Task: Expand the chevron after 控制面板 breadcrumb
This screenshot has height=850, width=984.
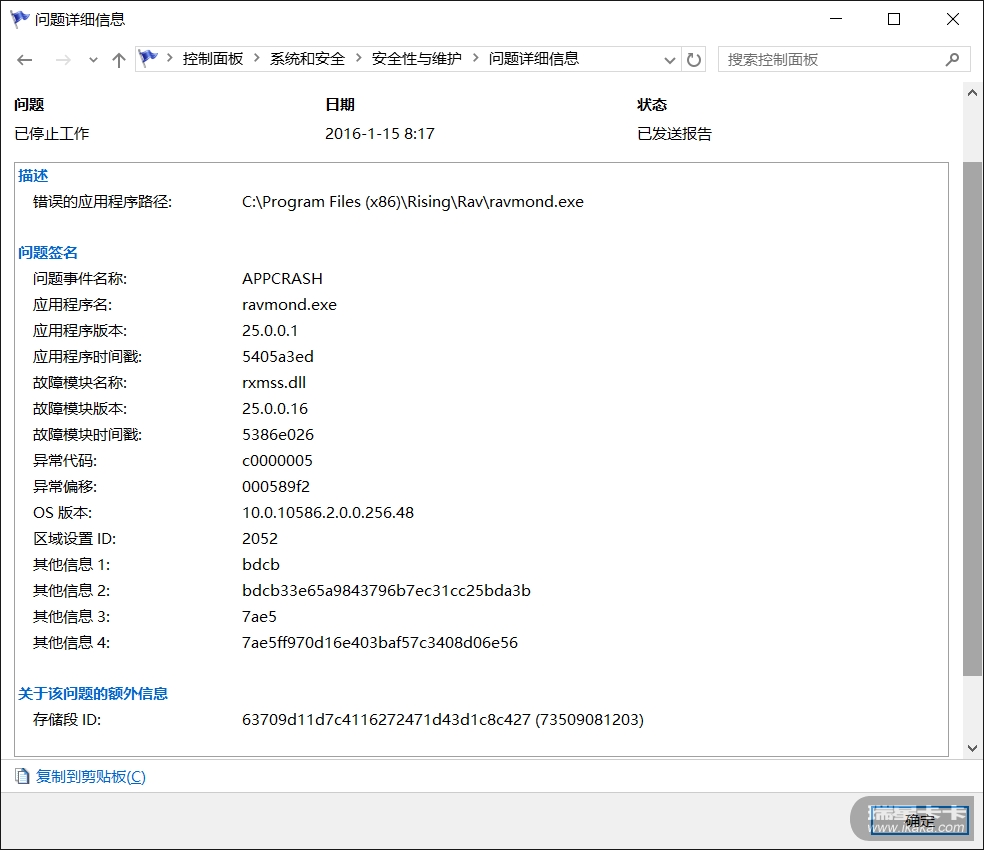Action: point(257,59)
